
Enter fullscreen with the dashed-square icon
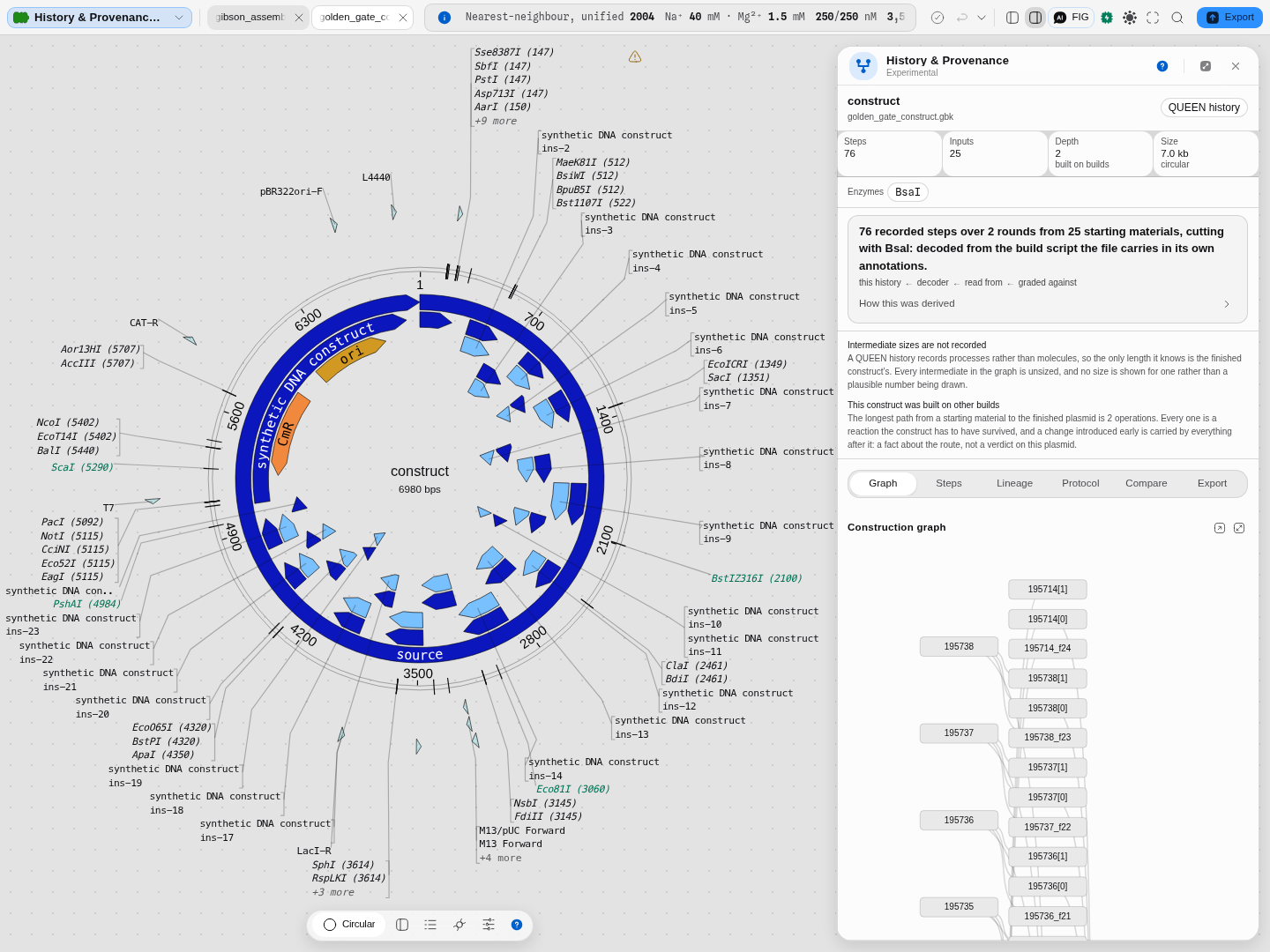tap(1153, 18)
